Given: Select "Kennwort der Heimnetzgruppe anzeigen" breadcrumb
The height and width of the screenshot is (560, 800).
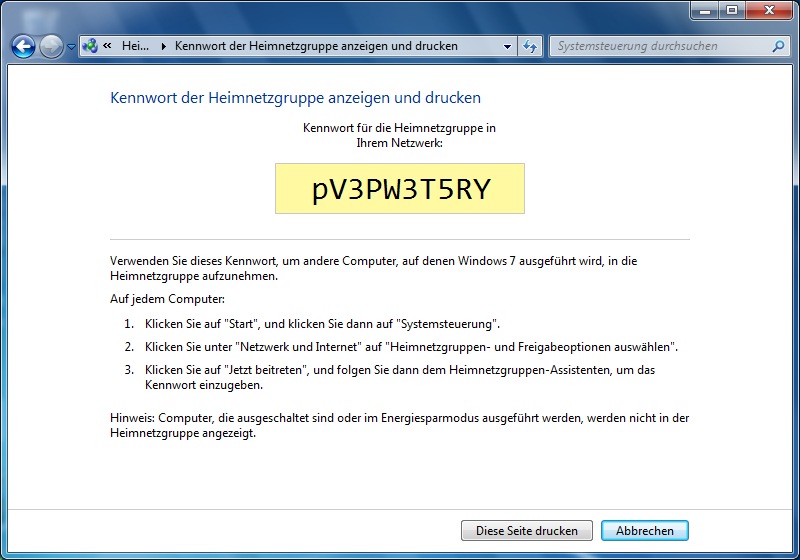Looking at the screenshot, I should [315, 46].
